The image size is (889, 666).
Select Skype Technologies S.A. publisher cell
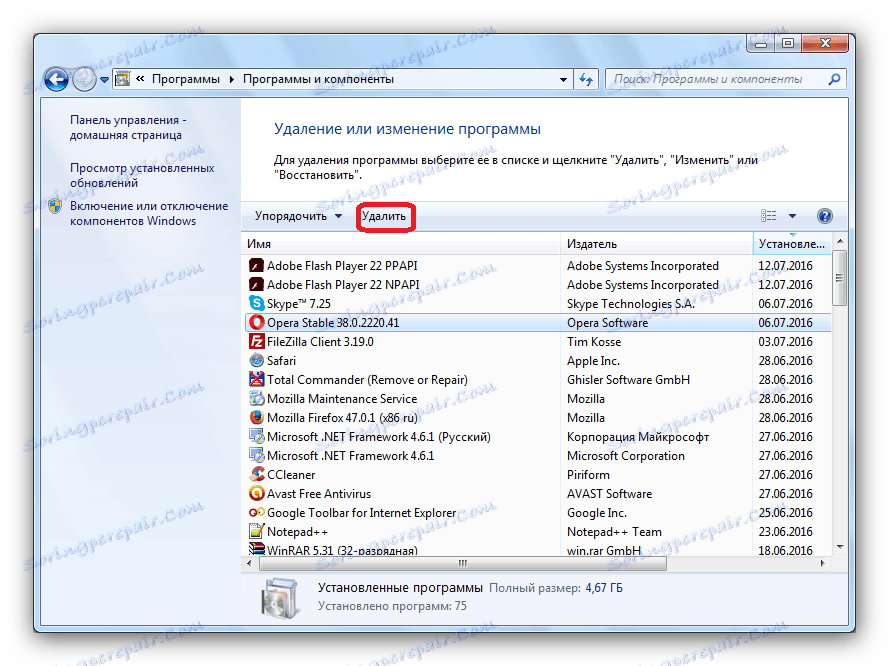(x=630, y=303)
